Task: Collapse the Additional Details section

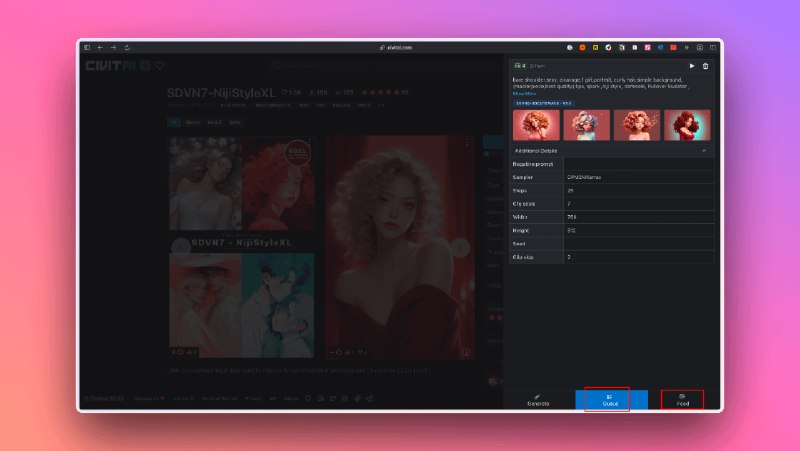Action: [x=704, y=151]
